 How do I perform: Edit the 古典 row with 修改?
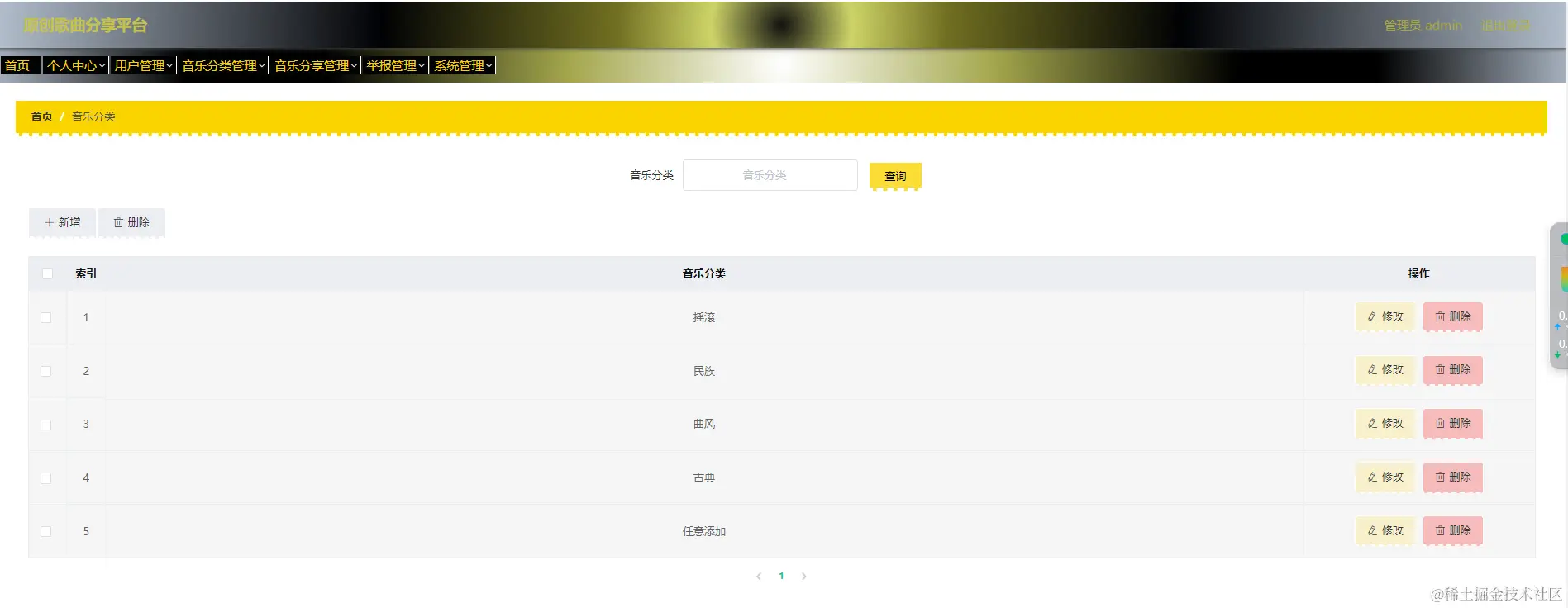click(x=1385, y=477)
